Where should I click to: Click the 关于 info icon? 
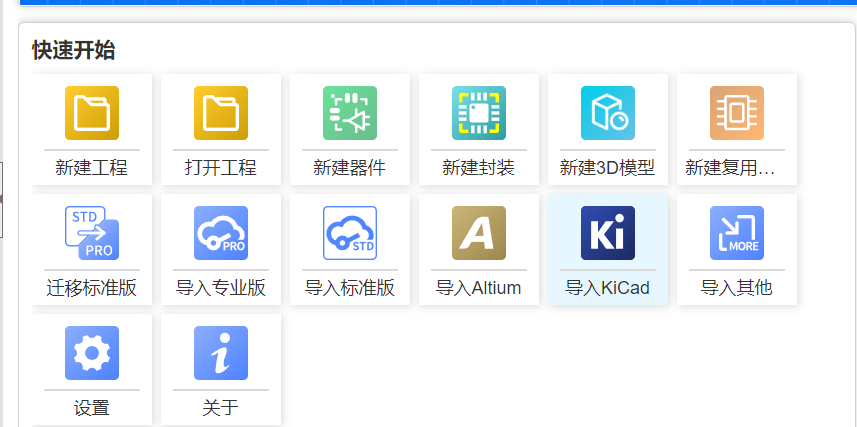(221, 353)
